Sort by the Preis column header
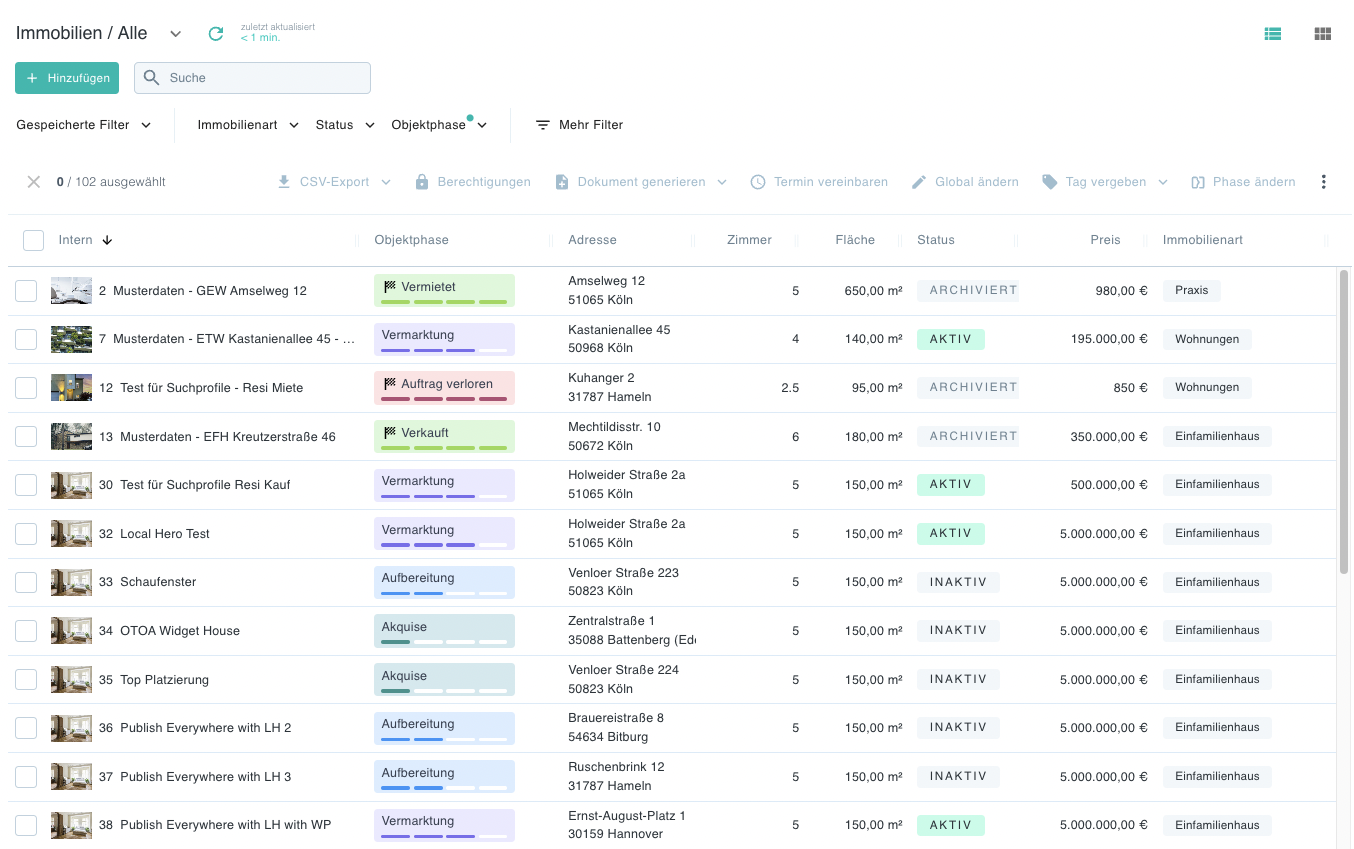The image size is (1354, 849). click(x=1105, y=240)
